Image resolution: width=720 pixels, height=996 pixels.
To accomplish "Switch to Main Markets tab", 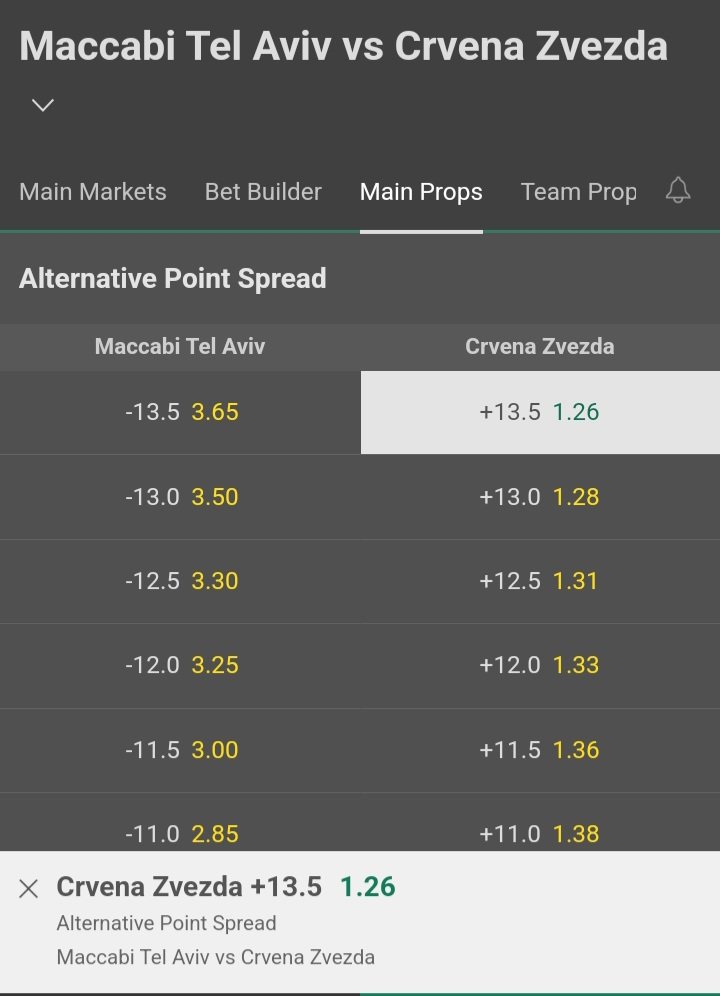I will pos(93,192).
